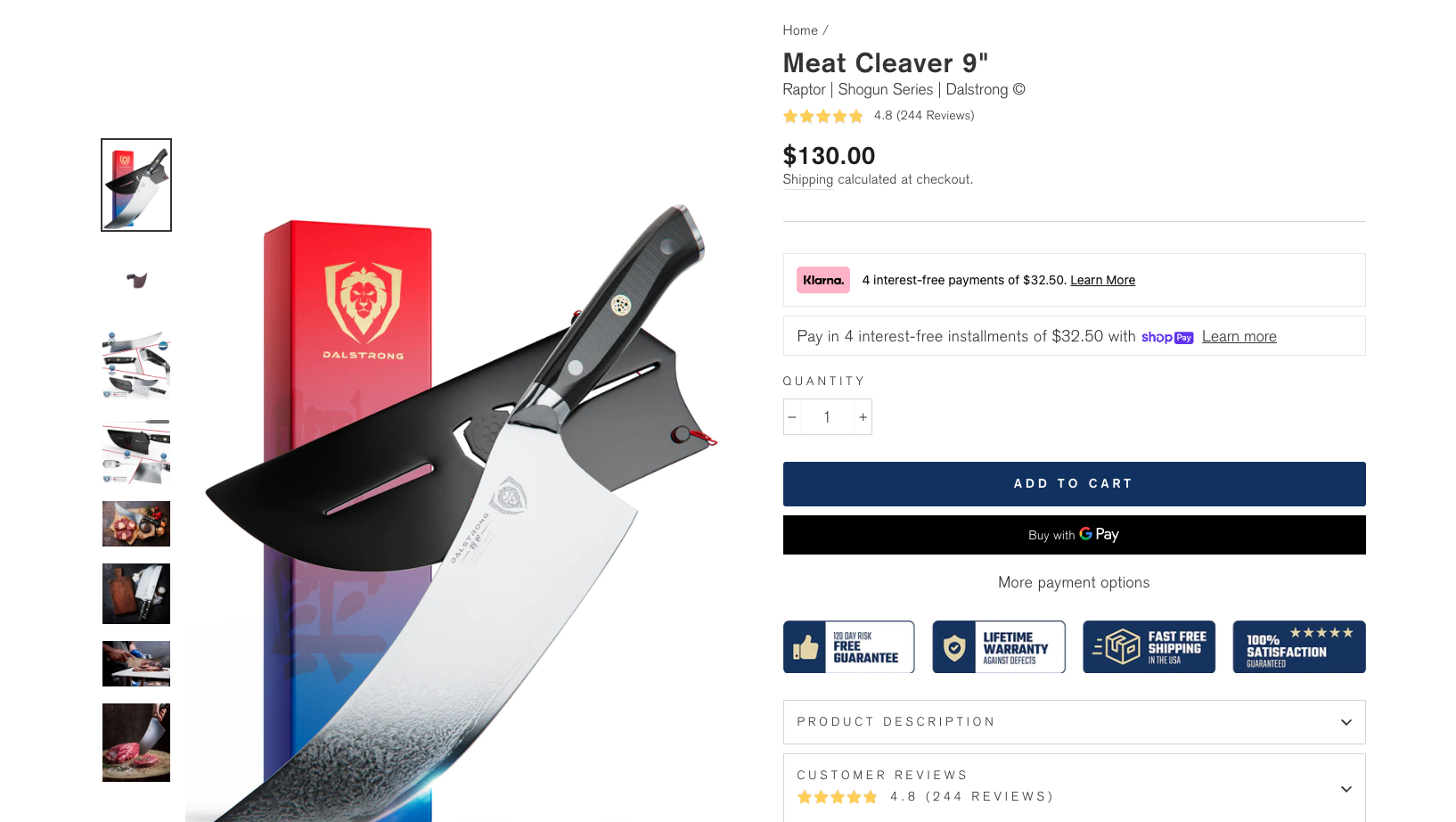Open More payment options
The height and width of the screenshot is (822, 1456).
pyautogui.click(x=1074, y=582)
